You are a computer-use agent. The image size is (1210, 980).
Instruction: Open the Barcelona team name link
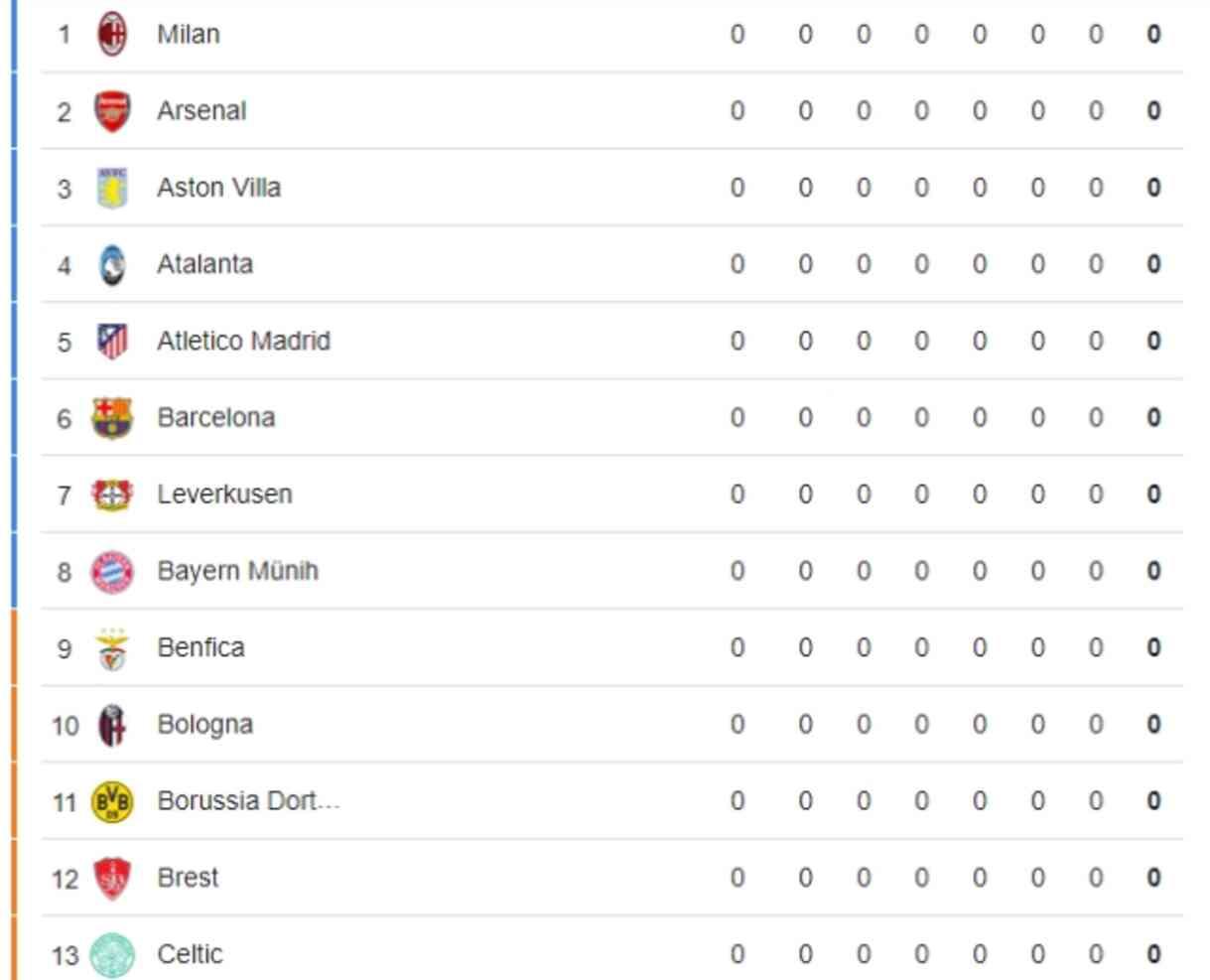(215, 418)
